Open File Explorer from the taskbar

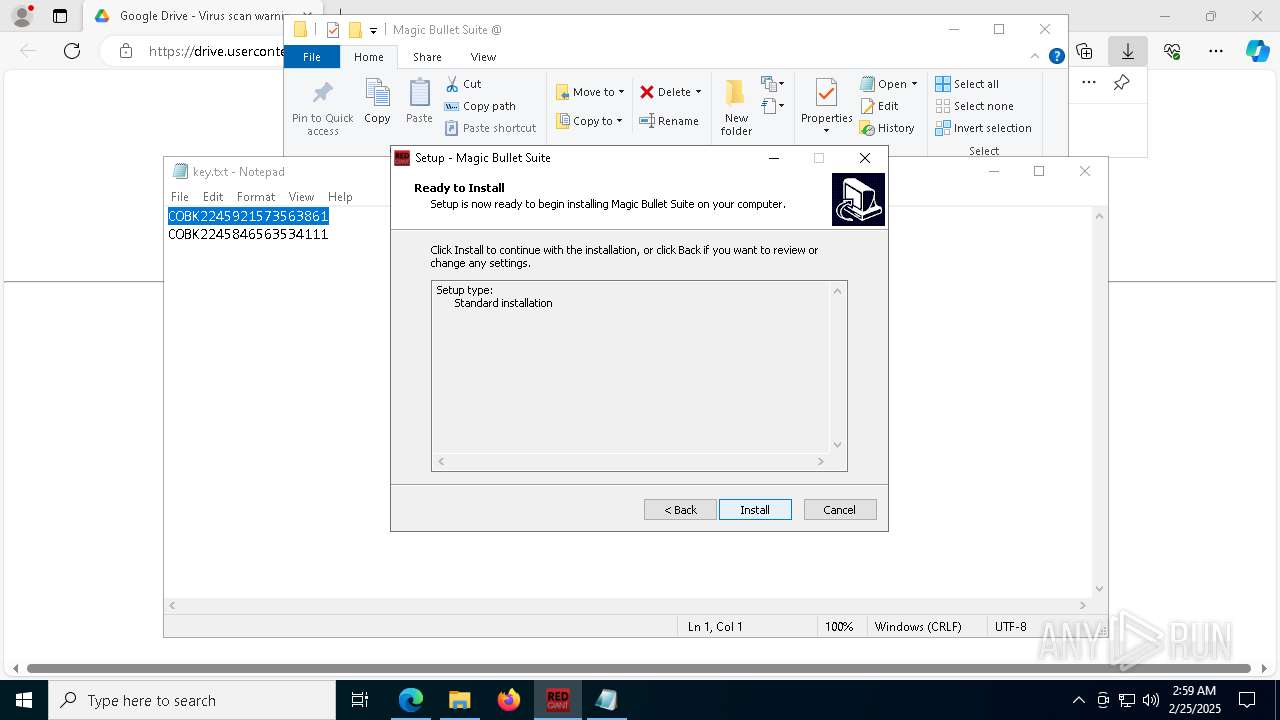[x=459, y=700]
